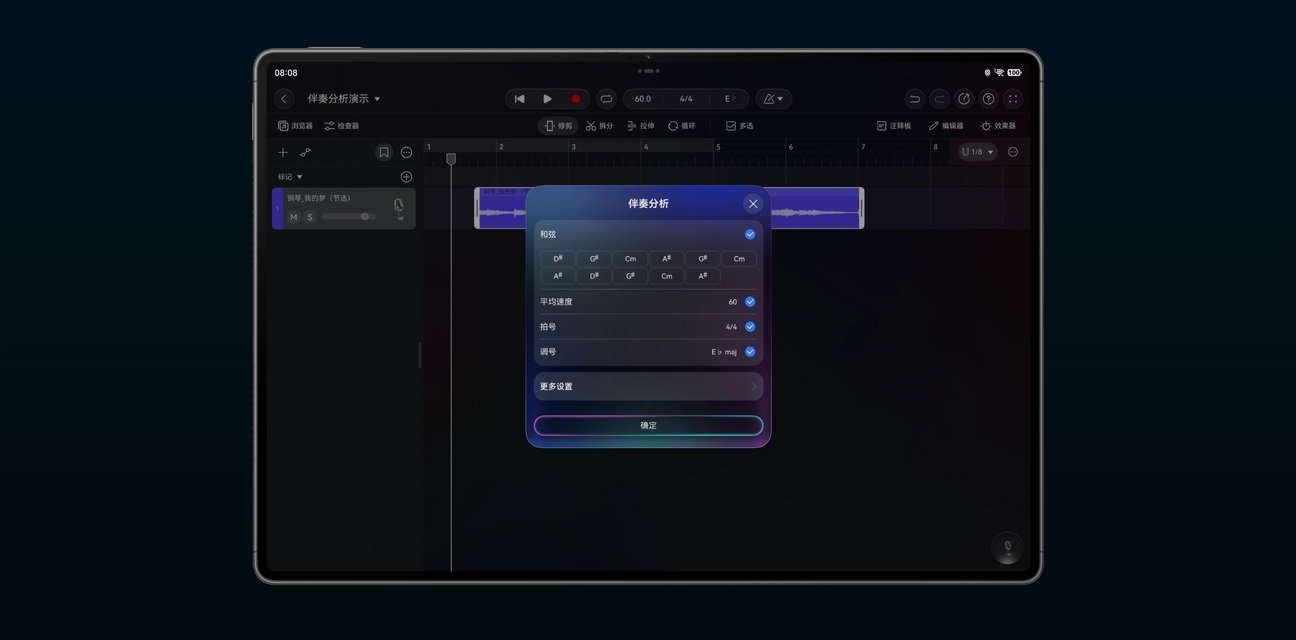Click the purple track color strip
Viewport: 1296px width, 640px height.
pyautogui.click(x=277, y=208)
